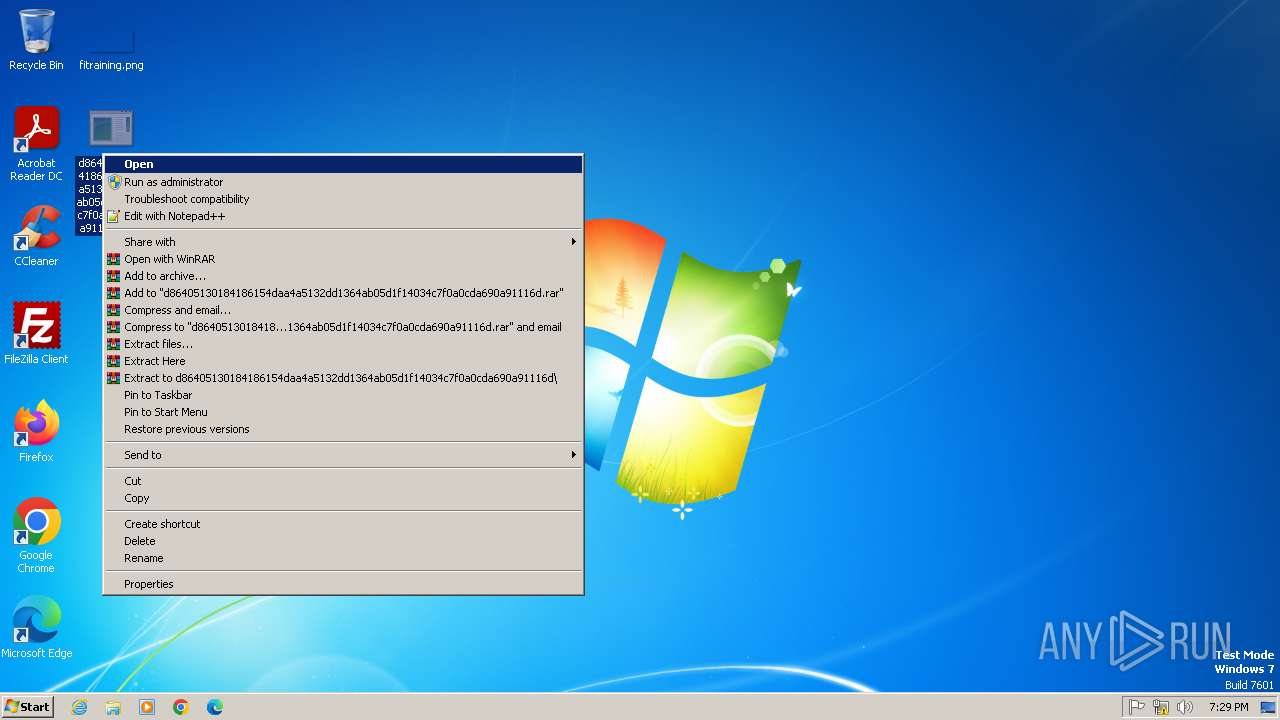Choose Open in context menu
Image resolution: width=1280 pixels, height=720 pixels.
[x=343, y=164]
